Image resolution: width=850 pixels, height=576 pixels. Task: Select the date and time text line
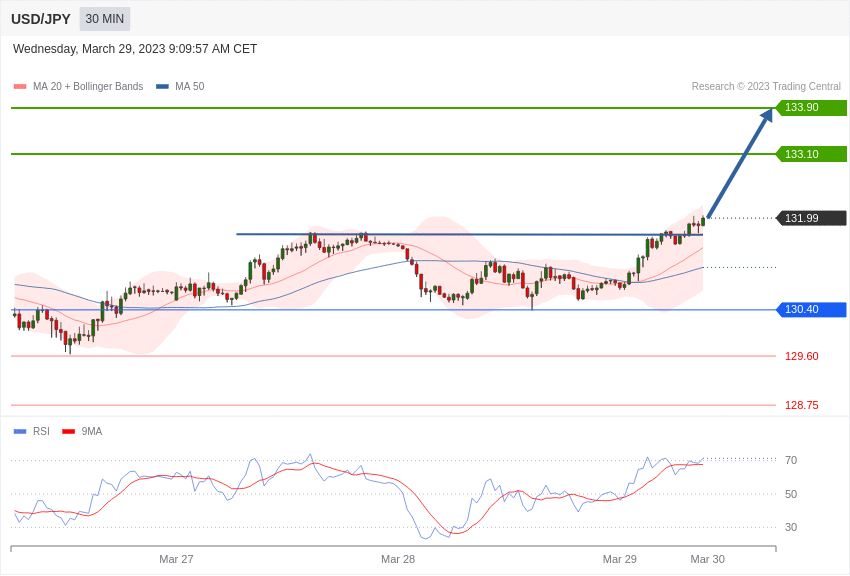pyautogui.click(x=135, y=49)
